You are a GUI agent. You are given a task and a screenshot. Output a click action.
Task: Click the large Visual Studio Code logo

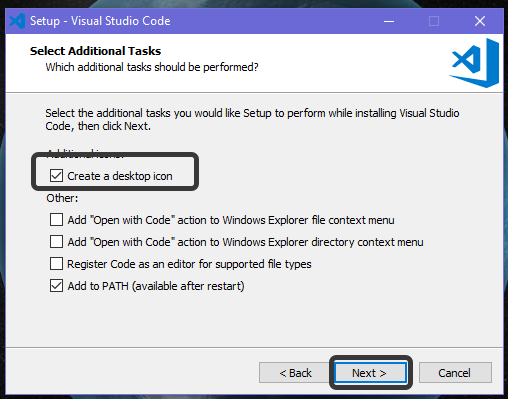474,63
